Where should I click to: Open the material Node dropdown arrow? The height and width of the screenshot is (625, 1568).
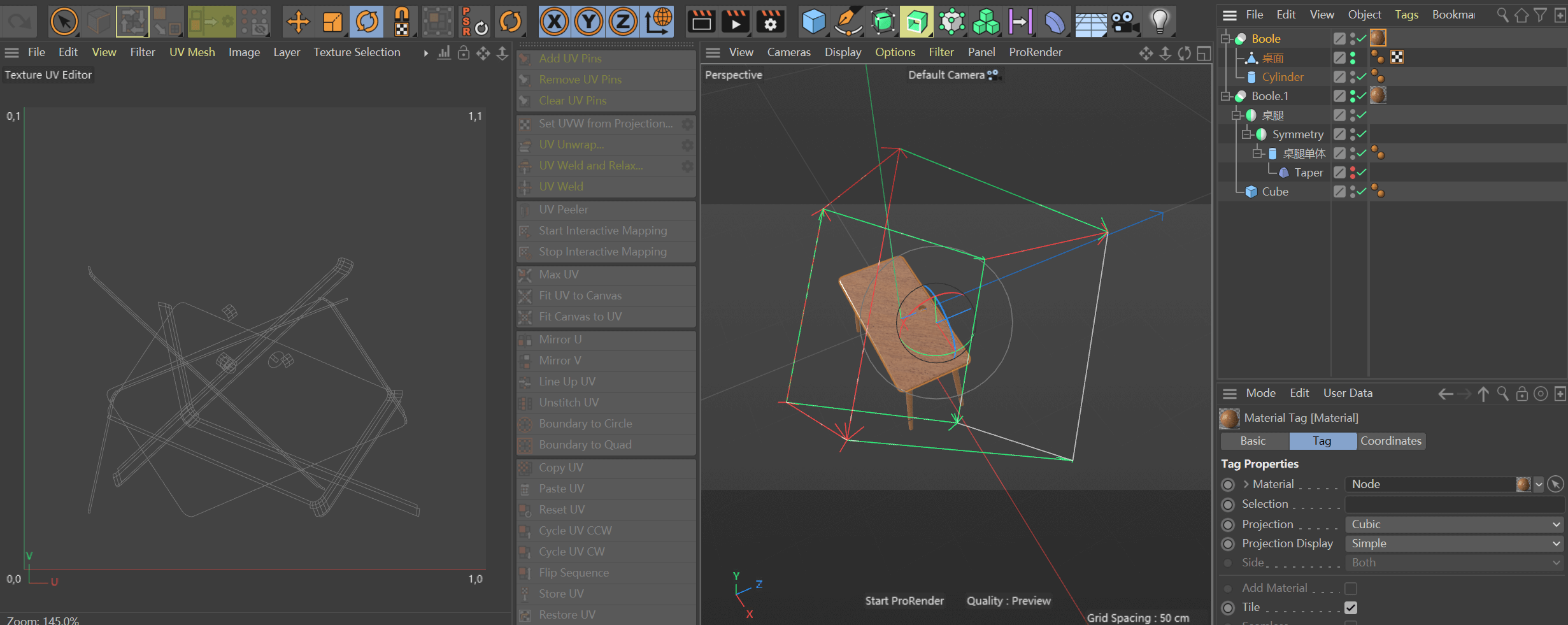(x=1539, y=484)
